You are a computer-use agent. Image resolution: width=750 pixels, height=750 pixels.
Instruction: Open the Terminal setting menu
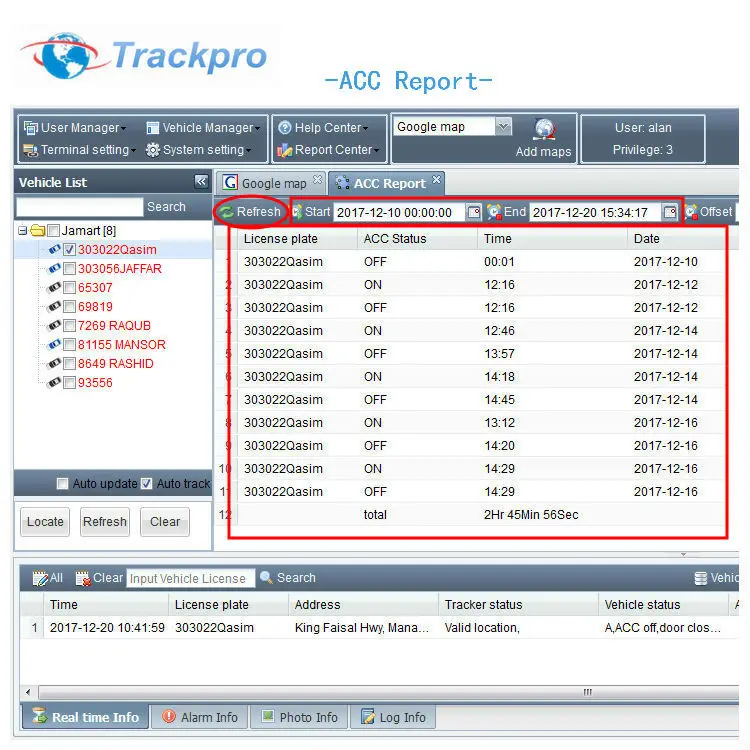(x=79, y=150)
